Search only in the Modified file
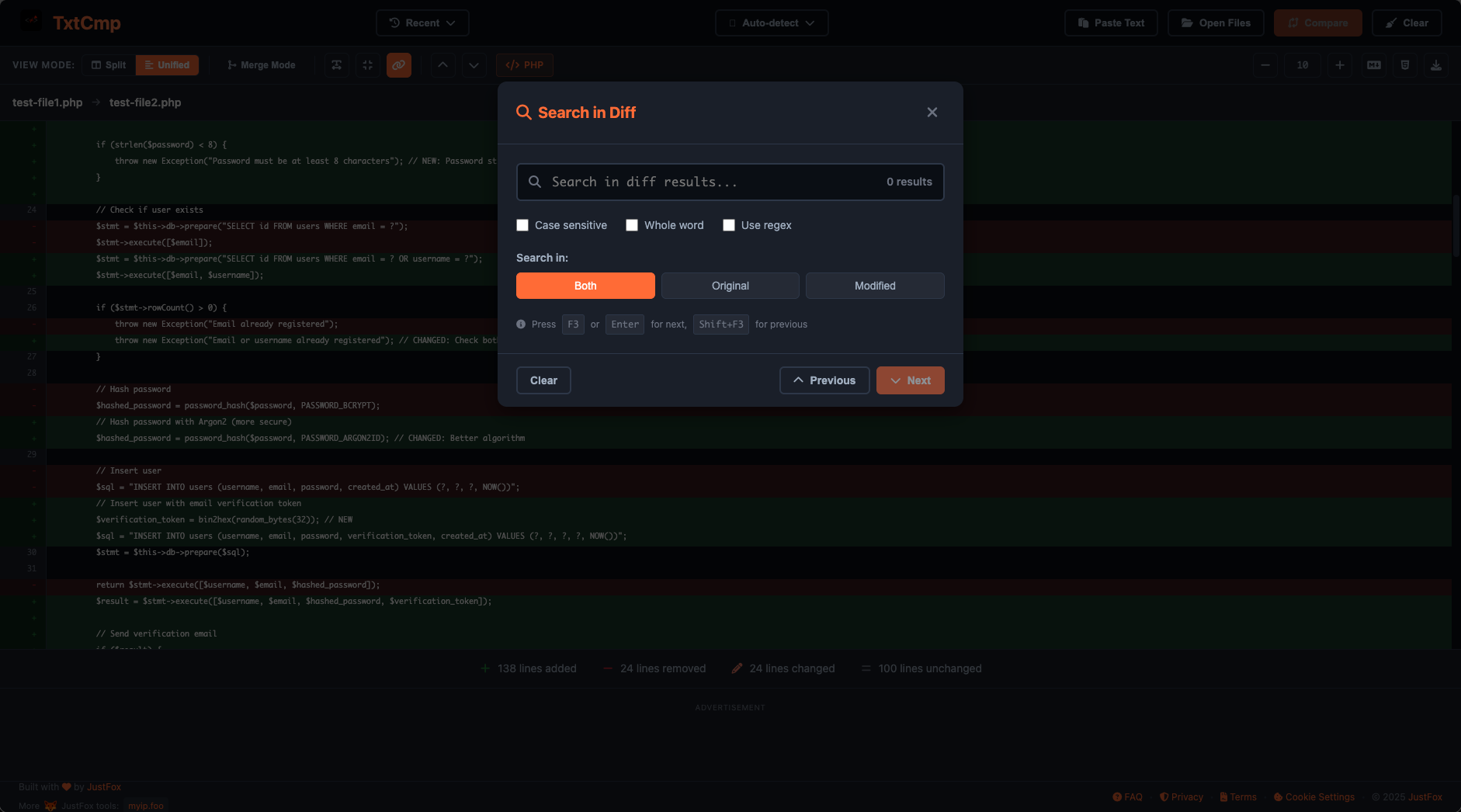Image resolution: width=1461 pixels, height=812 pixels. (x=875, y=286)
